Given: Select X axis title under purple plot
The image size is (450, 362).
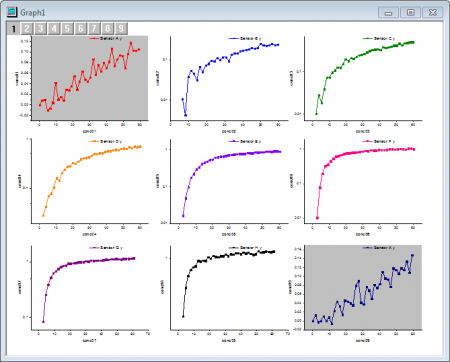Looking at the screenshot, I should pyautogui.click(x=89, y=341).
